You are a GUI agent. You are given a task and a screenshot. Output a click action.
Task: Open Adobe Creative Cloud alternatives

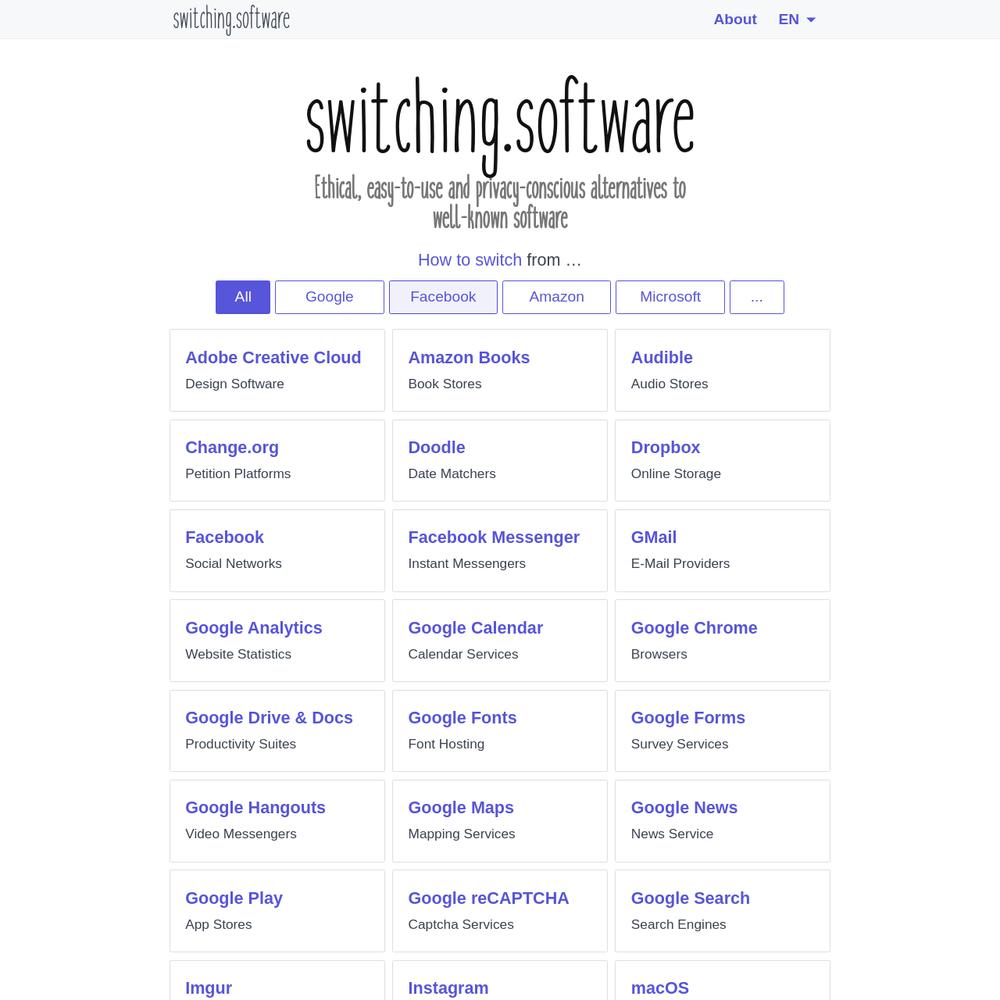pyautogui.click(x=277, y=370)
